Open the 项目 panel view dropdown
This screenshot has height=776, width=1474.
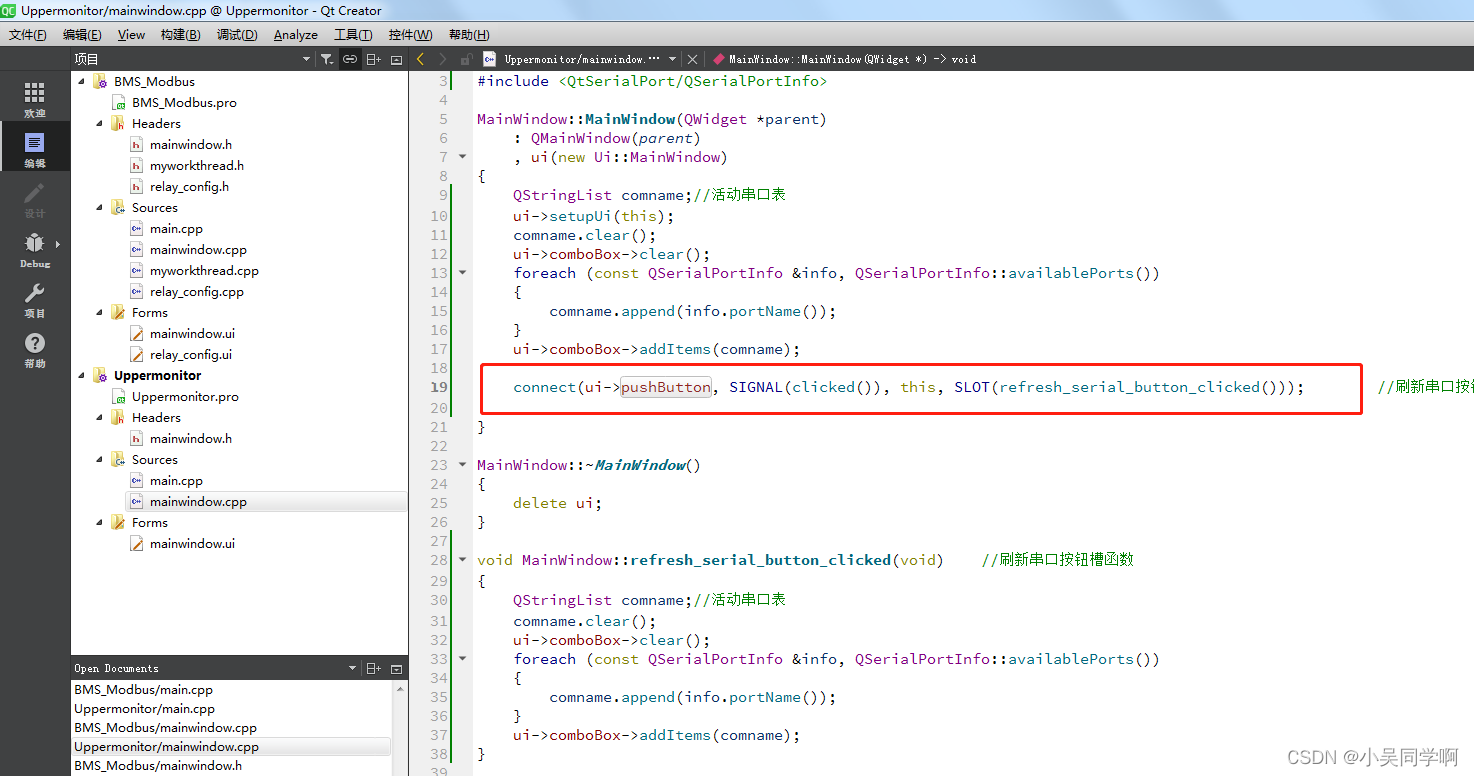[x=306, y=59]
